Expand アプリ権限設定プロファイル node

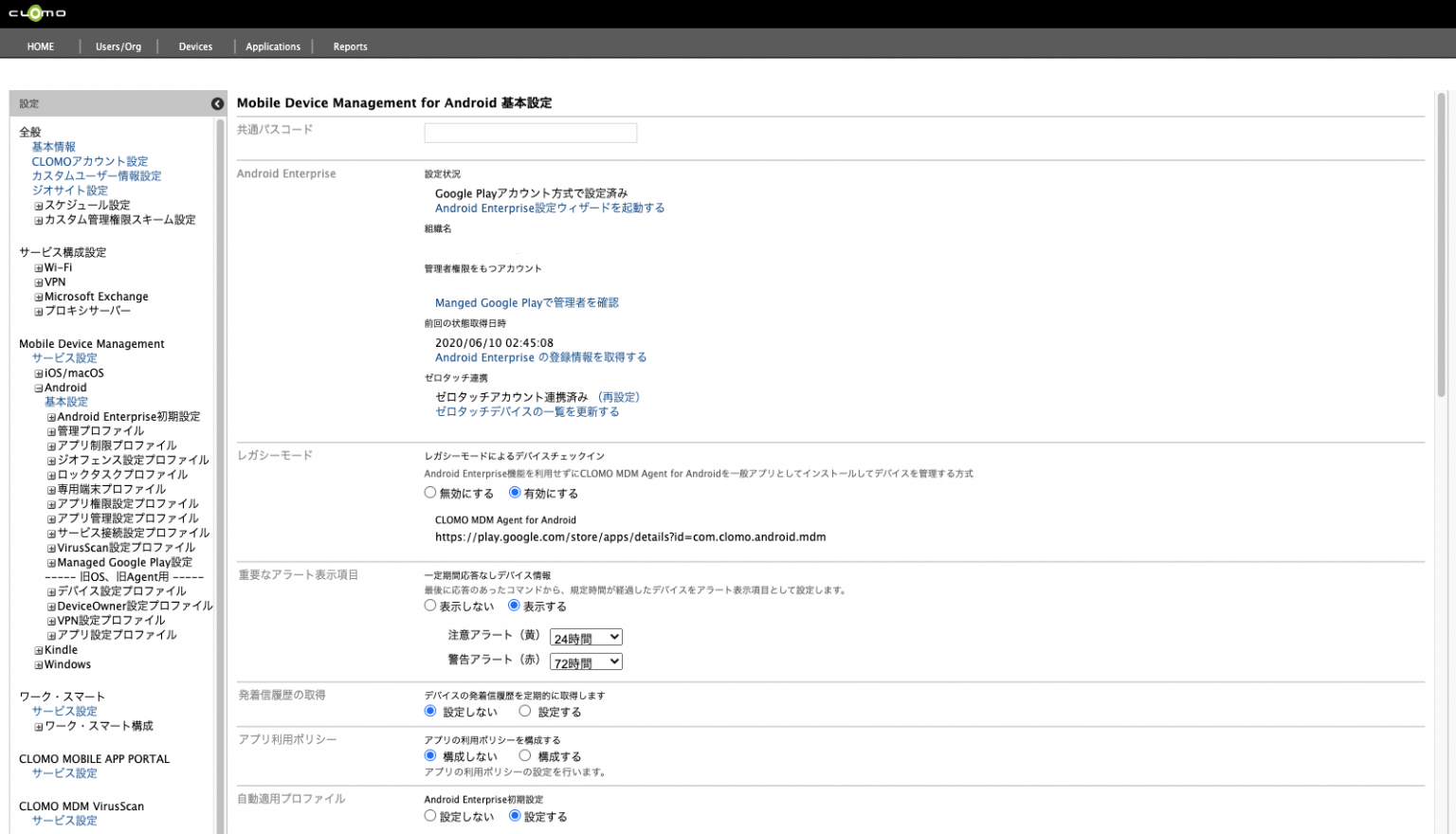pyautogui.click(x=51, y=505)
